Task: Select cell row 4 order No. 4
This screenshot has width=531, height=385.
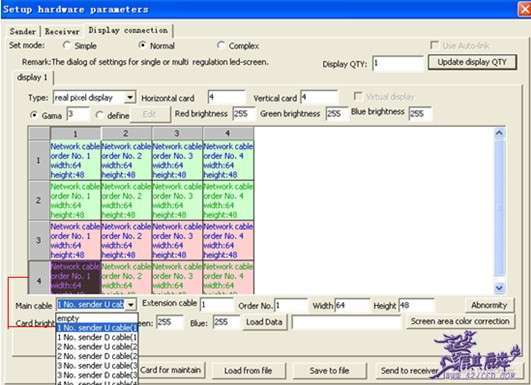Action: click(x=228, y=277)
